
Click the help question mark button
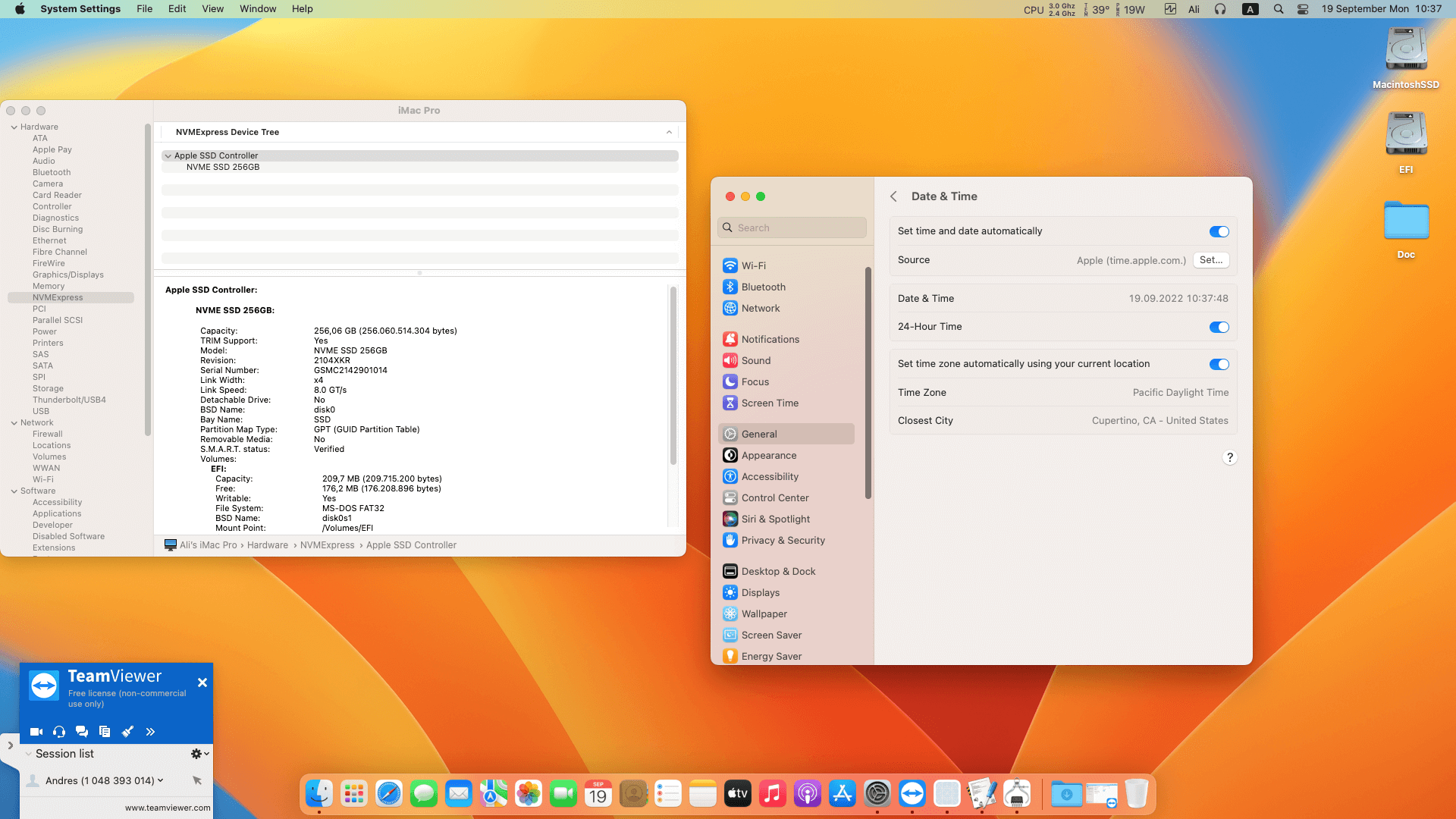1230,457
